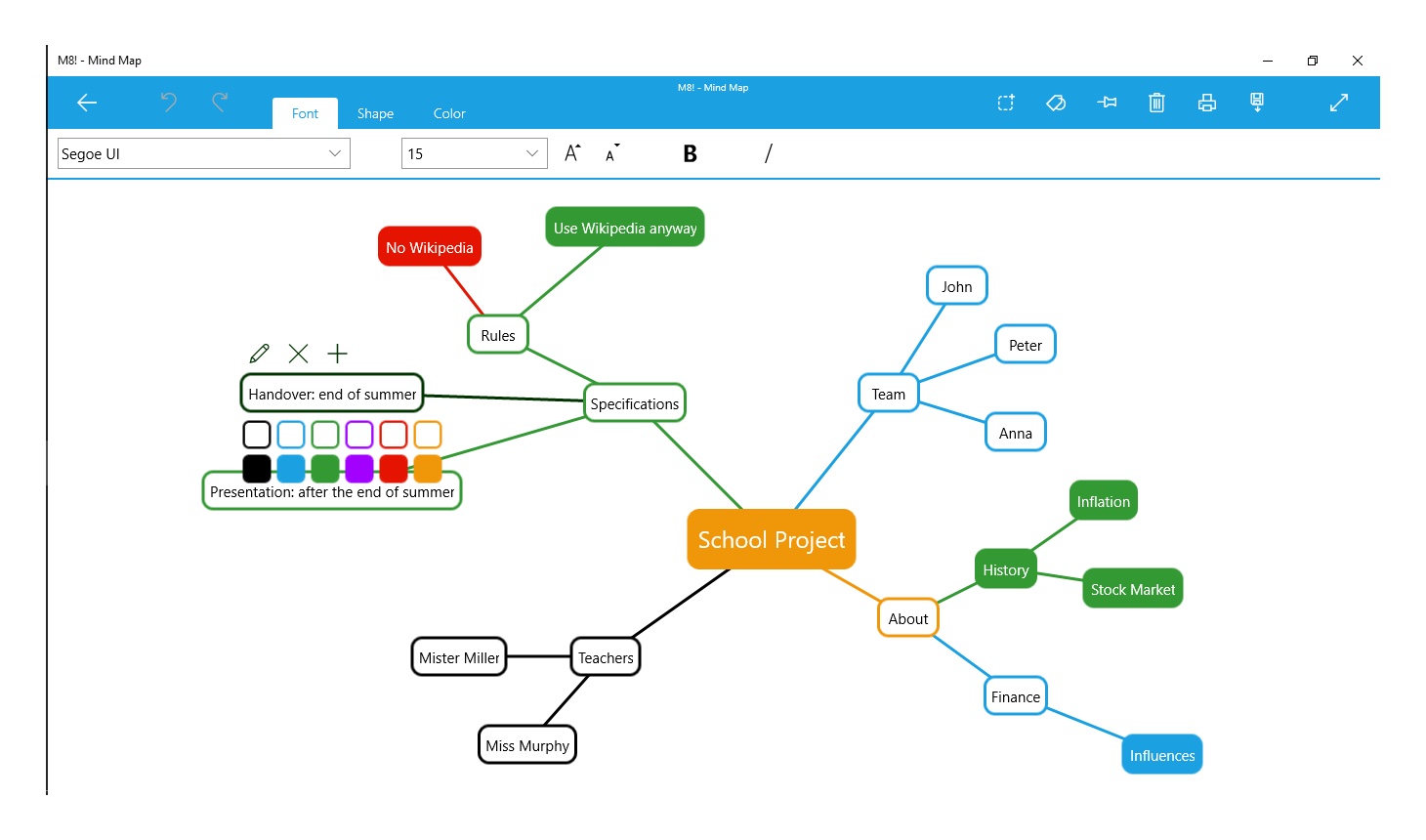This screenshot has width=1426, height=840.
Task: Pick the purple outline color swatch
Action: (x=359, y=435)
